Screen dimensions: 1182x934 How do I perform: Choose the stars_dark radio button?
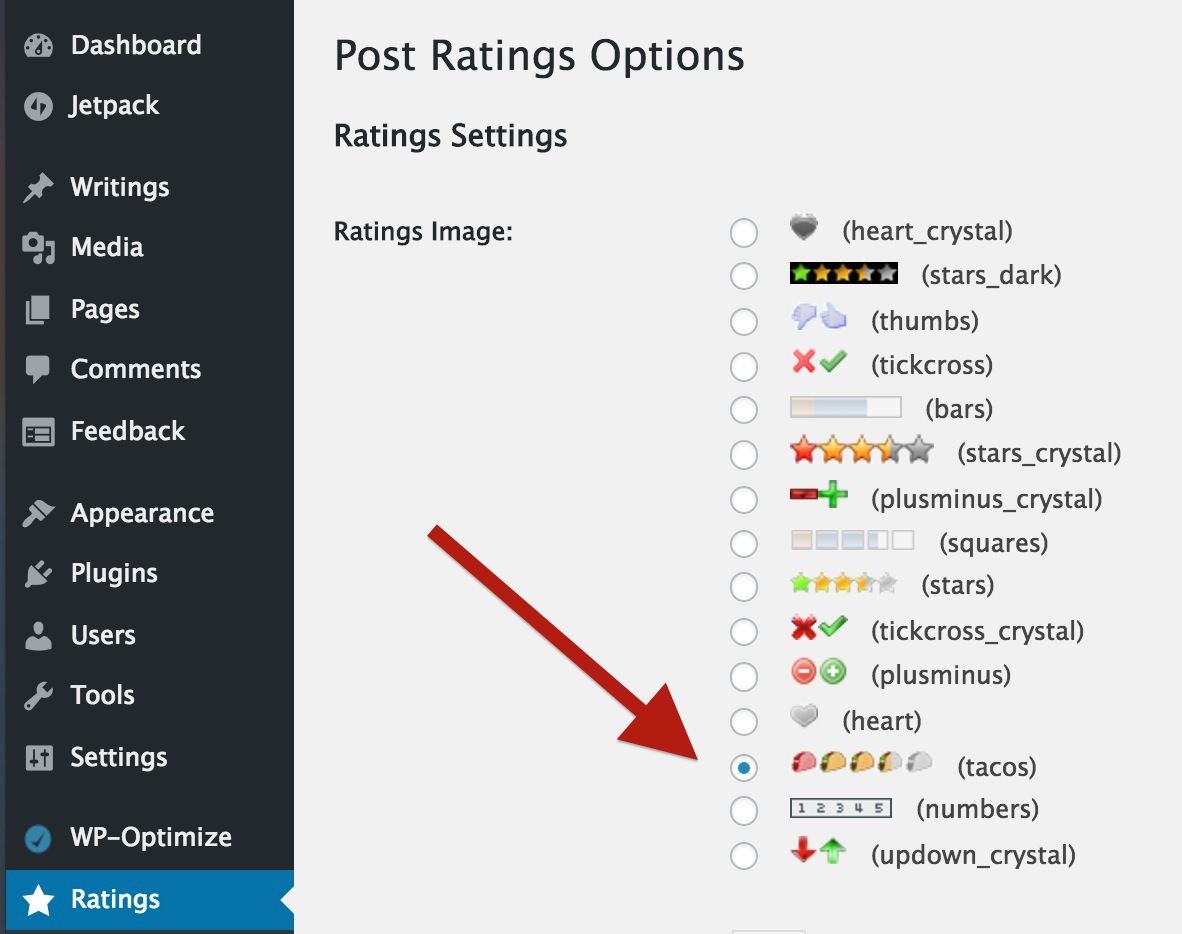744,275
